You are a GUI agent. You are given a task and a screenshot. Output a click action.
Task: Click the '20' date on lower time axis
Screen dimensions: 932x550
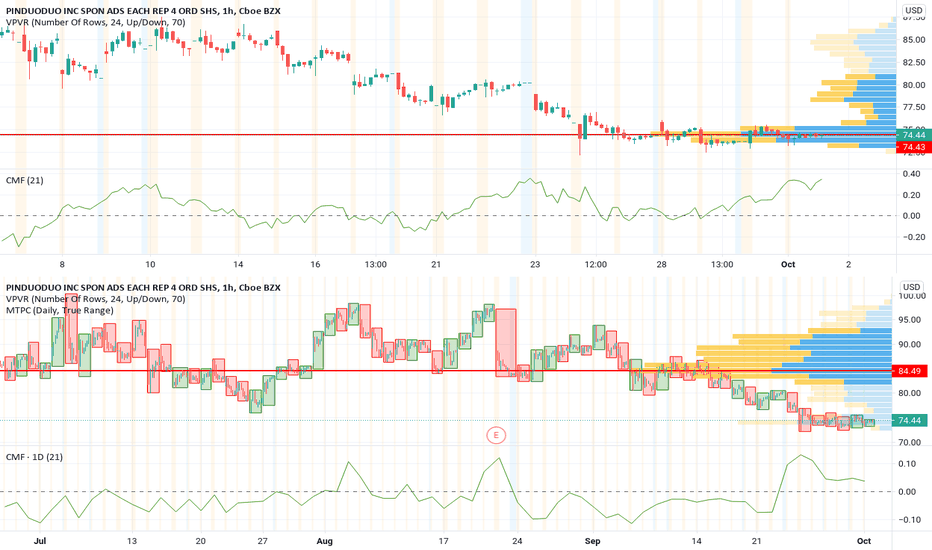pyautogui.click(x=200, y=541)
